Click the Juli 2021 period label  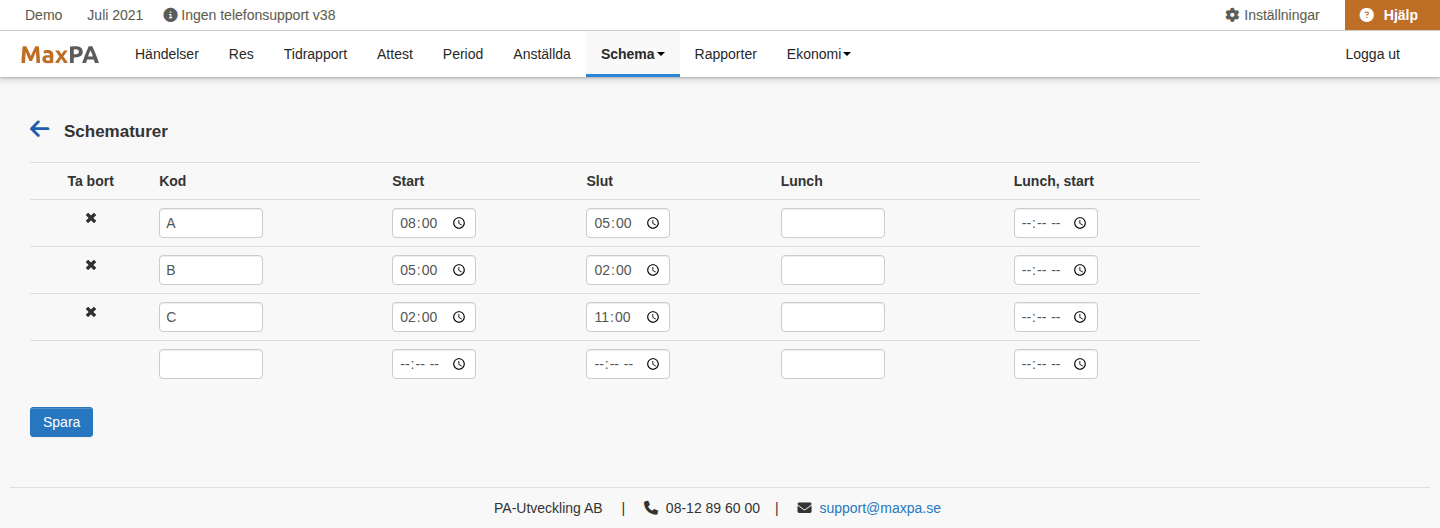tap(115, 15)
